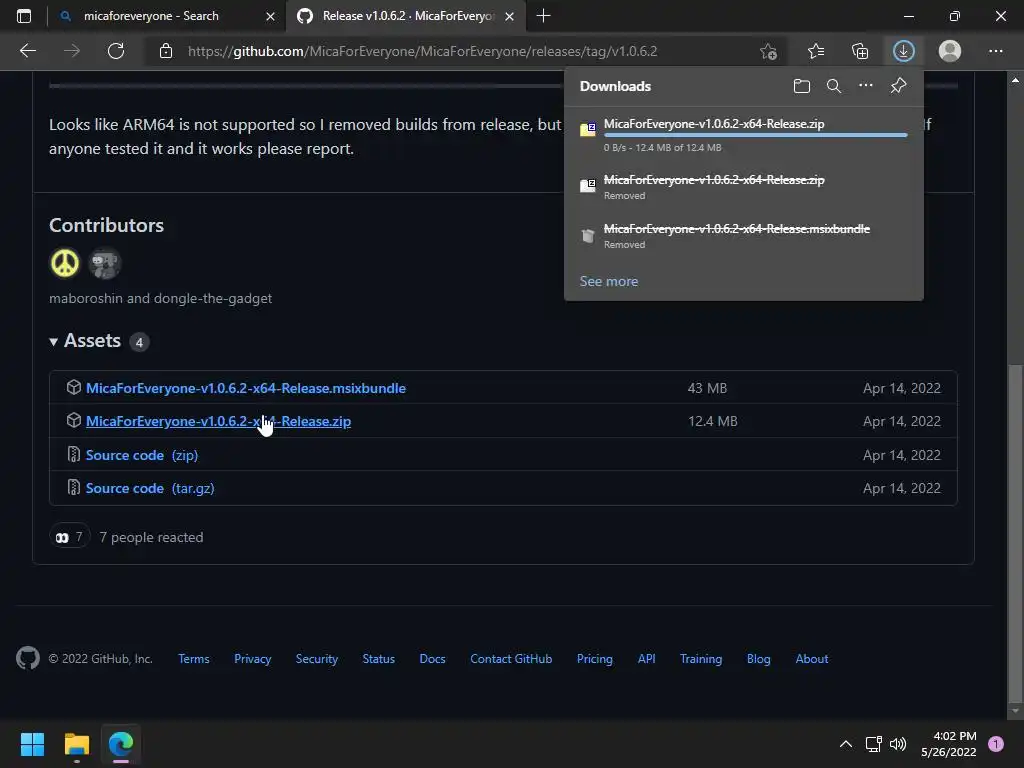This screenshot has height=768, width=1024.
Task: Show hidden system tray icons
Action: pos(846,744)
